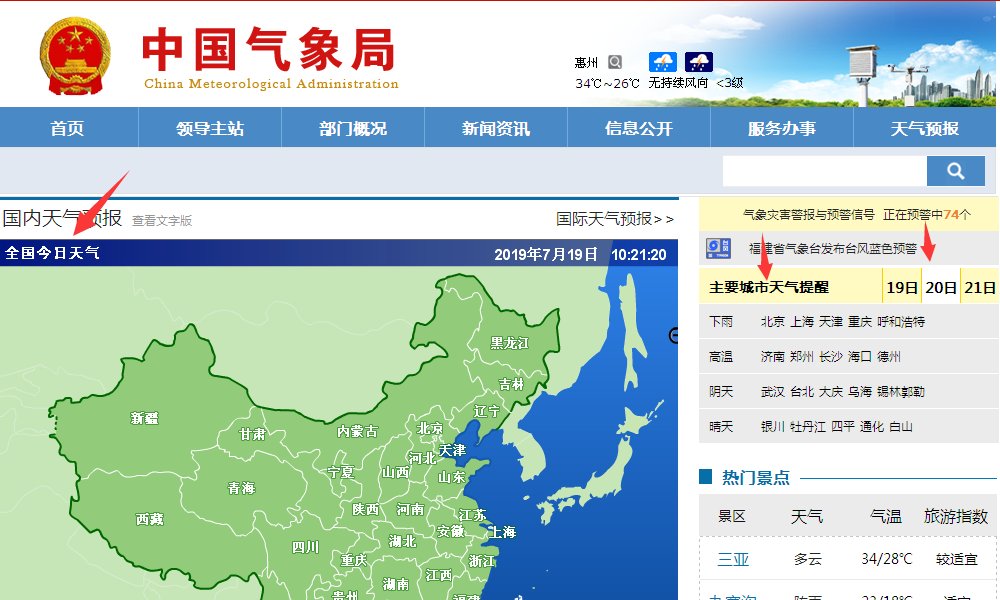Click inside the site search input box
Viewport: 1000px width, 600px height.
click(823, 170)
